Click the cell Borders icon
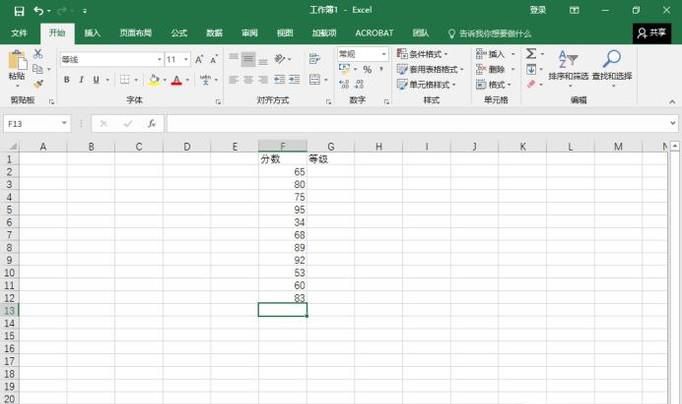 [125, 80]
